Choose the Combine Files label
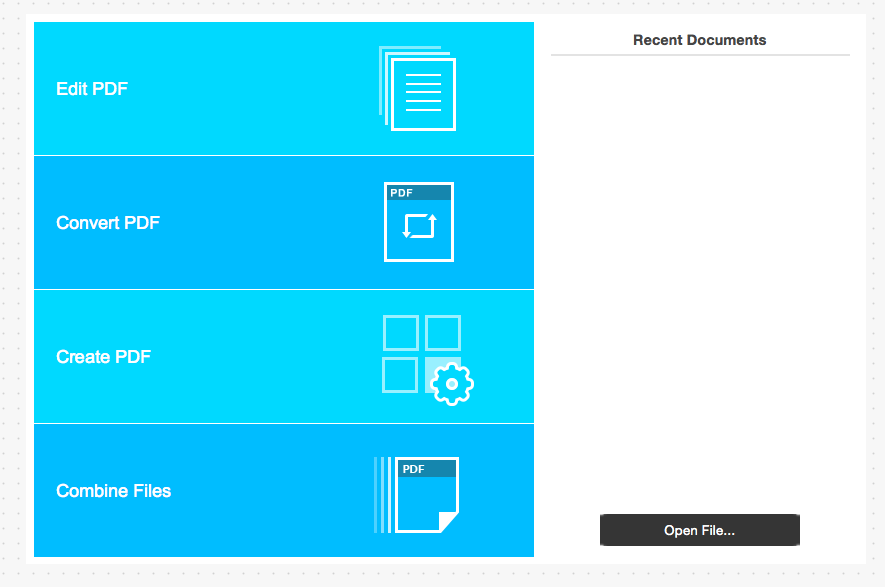 click(113, 491)
